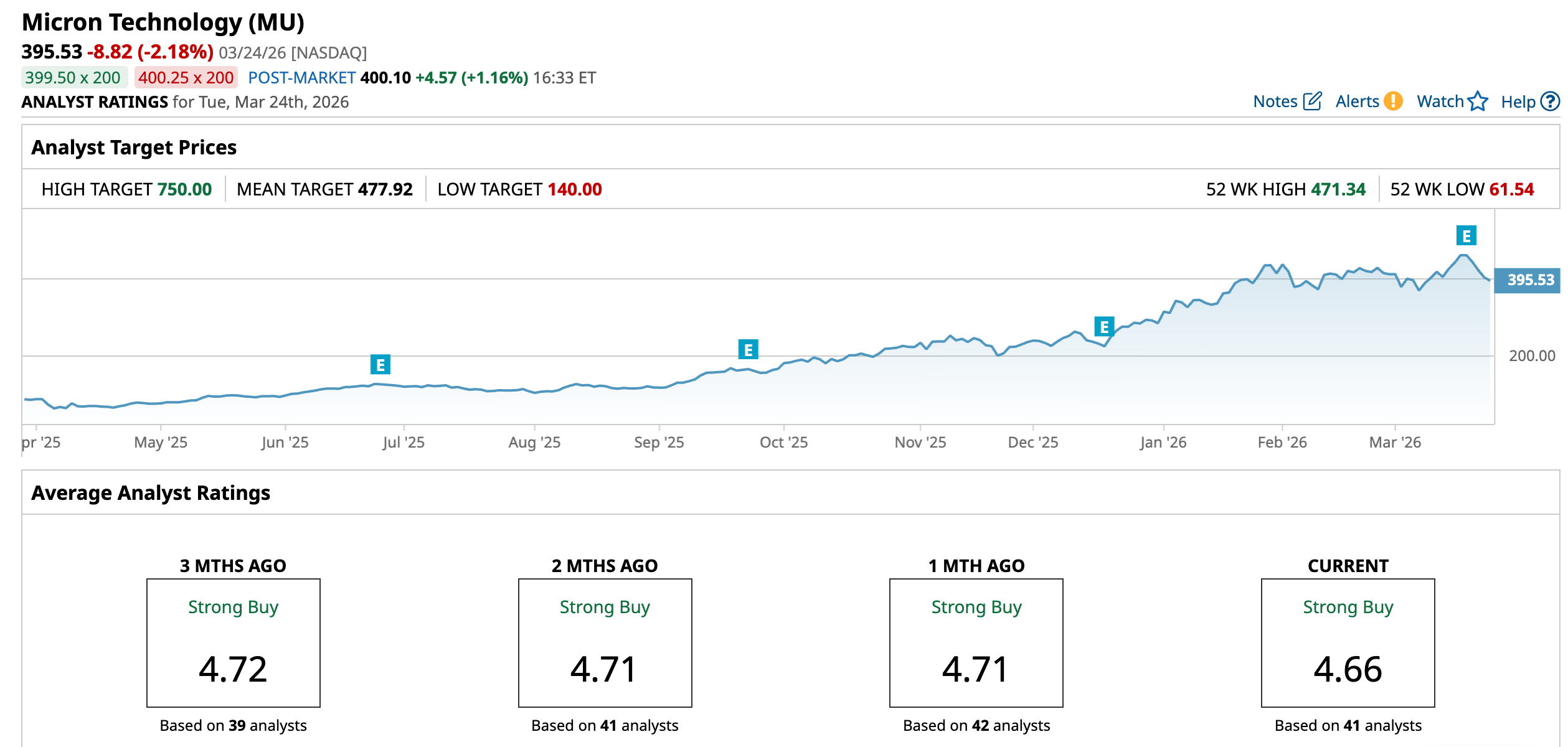This screenshot has height=747, width=1568.
Task: Click the 395.53 current price chart label
Action: (x=1529, y=280)
